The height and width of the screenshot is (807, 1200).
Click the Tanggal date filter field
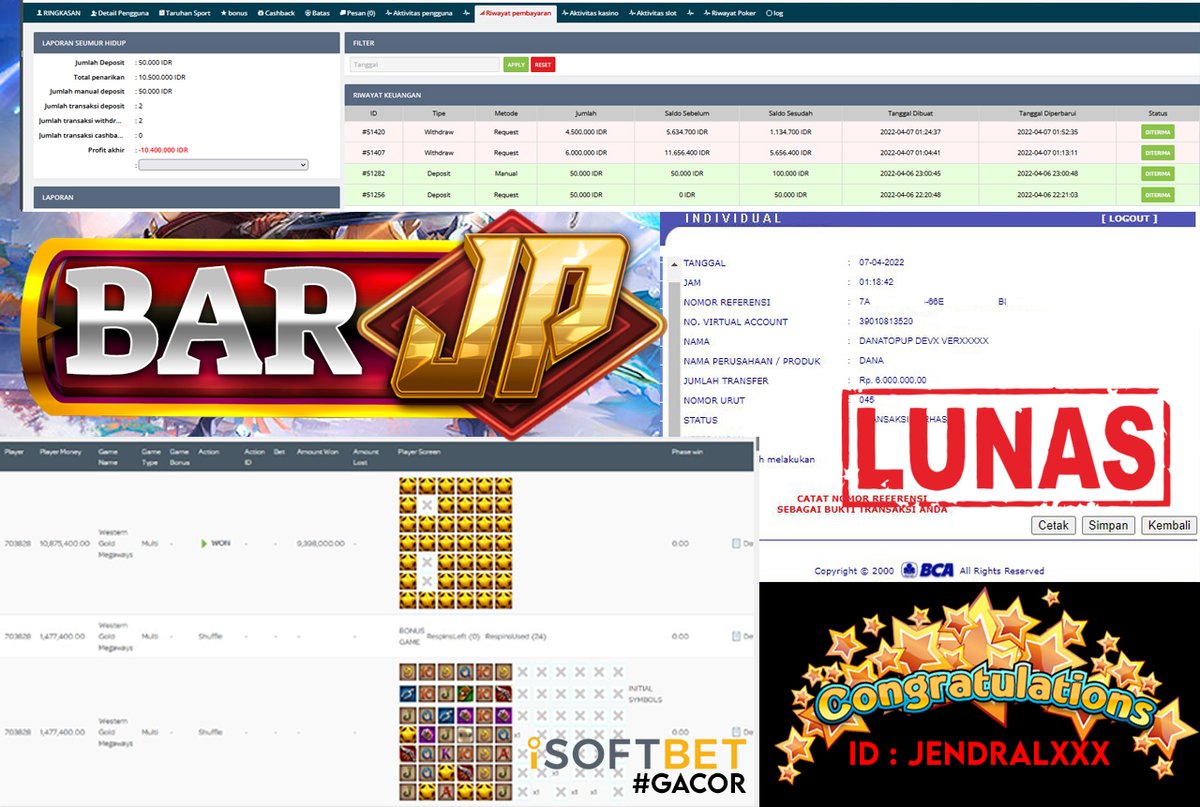[x=424, y=64]
